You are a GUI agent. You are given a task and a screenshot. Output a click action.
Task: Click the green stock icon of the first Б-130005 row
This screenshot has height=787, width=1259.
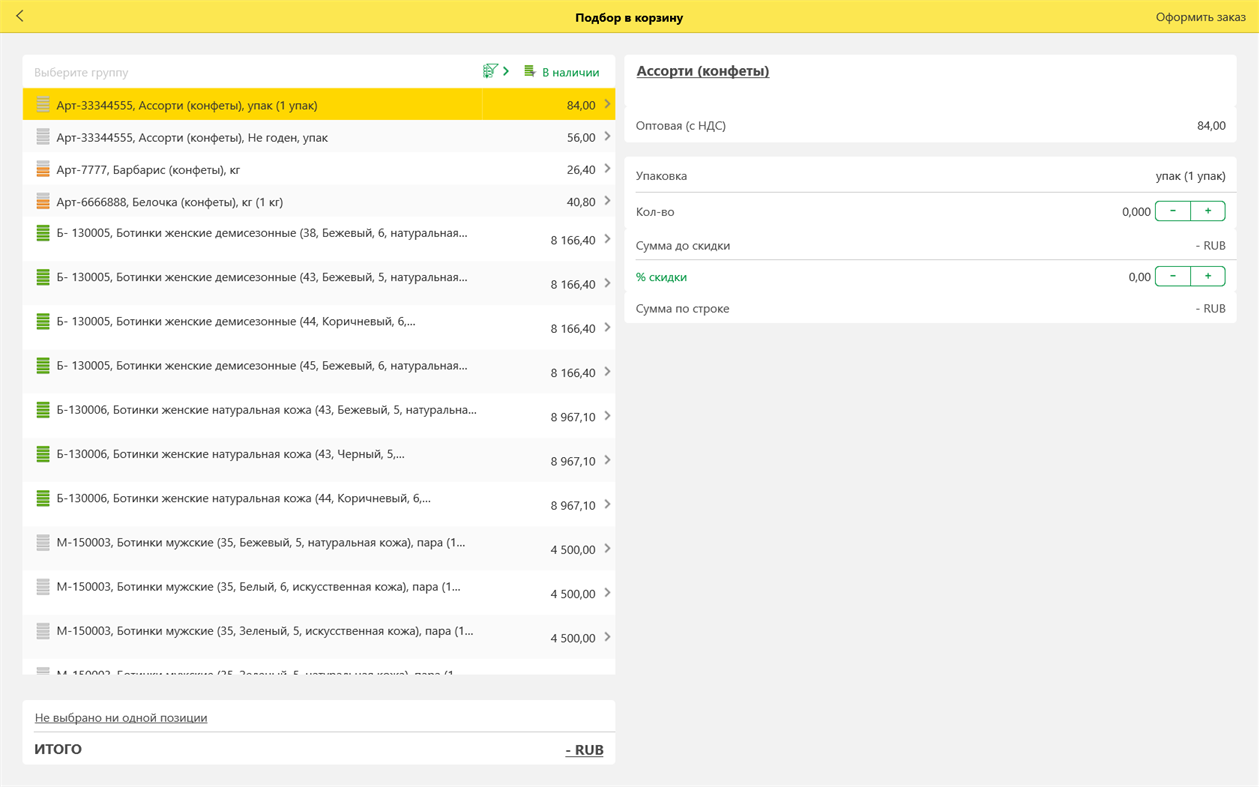pos(41,233)
